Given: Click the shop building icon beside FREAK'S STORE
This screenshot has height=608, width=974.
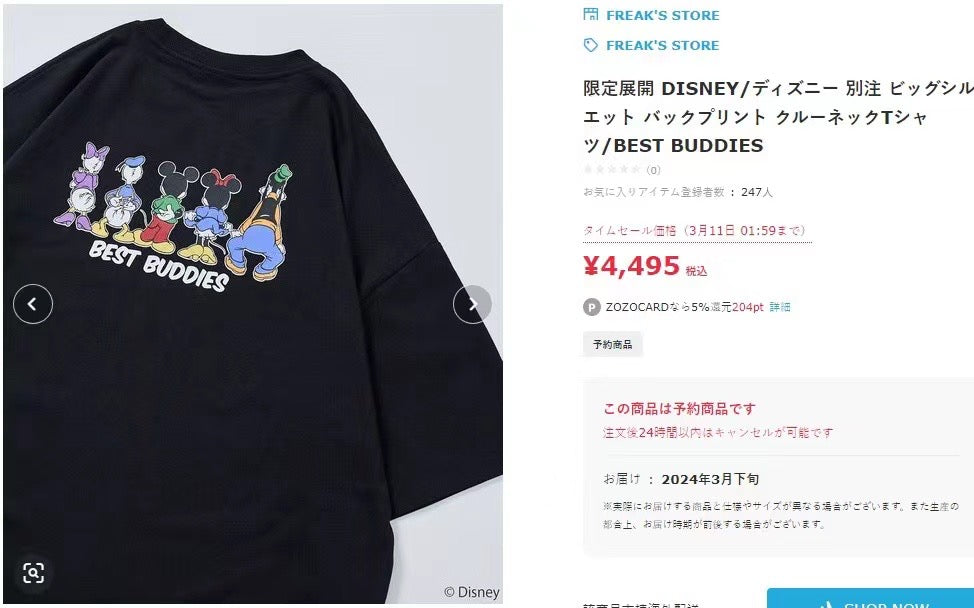Looking at the screenshot, I should (x=591, y=14).
